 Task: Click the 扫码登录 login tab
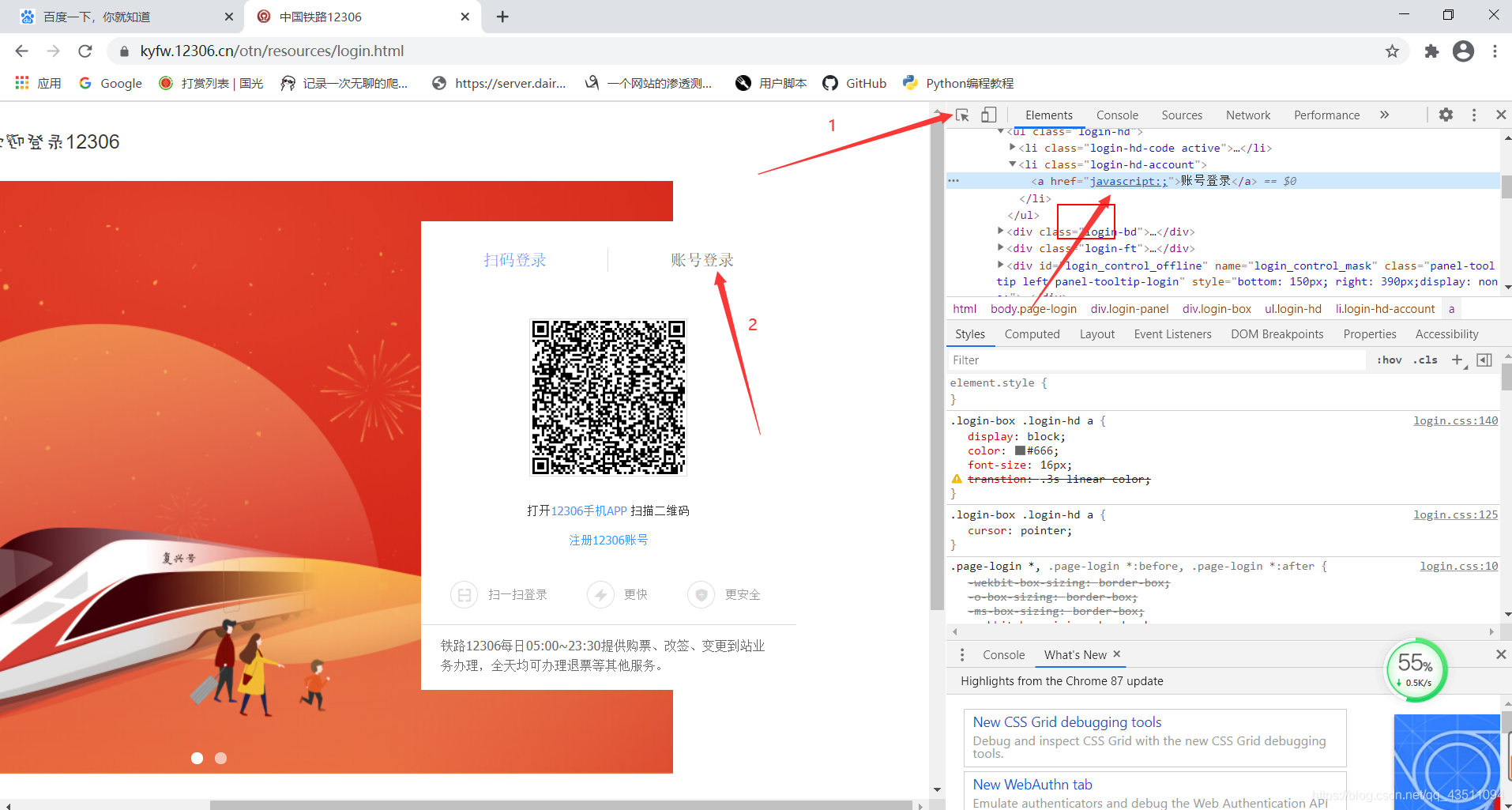click(x=515, y=260)
